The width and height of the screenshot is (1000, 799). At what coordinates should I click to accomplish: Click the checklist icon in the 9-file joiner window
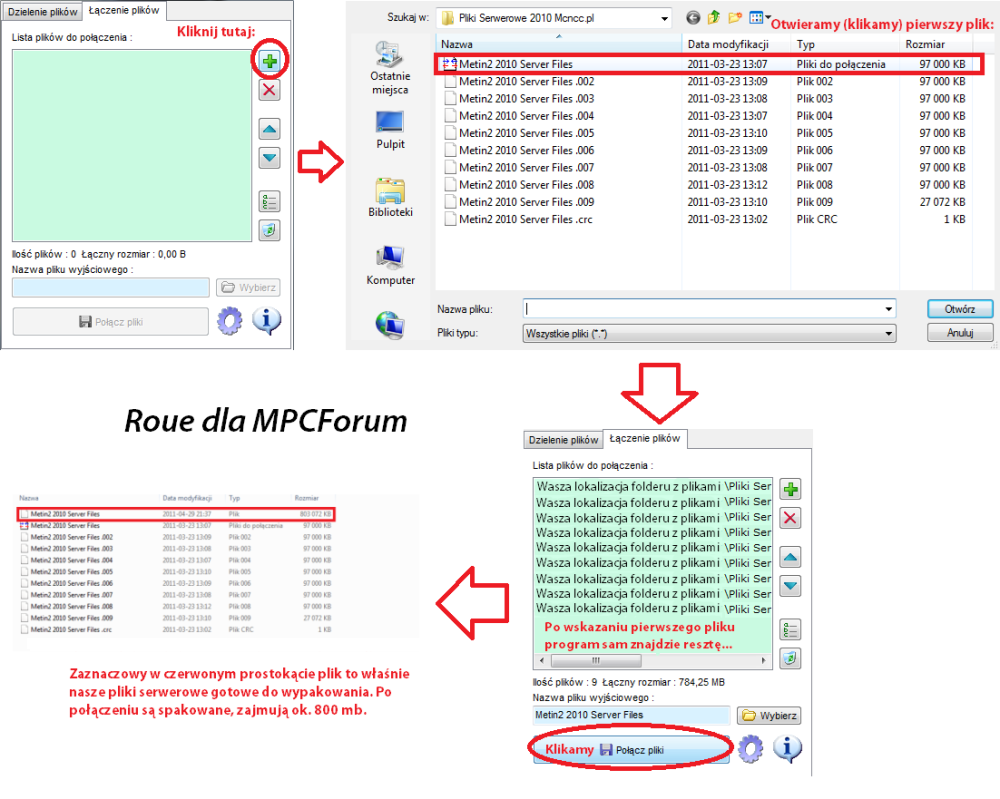click(791, 630)
